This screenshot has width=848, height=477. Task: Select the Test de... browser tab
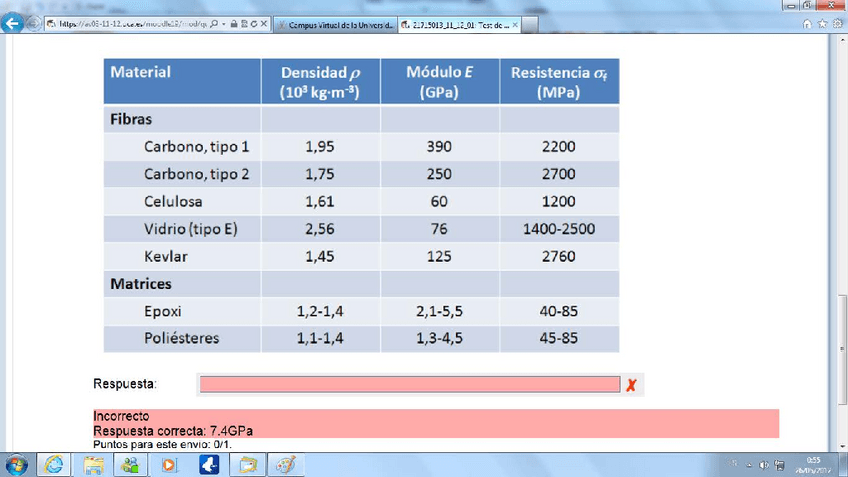pyautogui.click(x=455, y=24)
